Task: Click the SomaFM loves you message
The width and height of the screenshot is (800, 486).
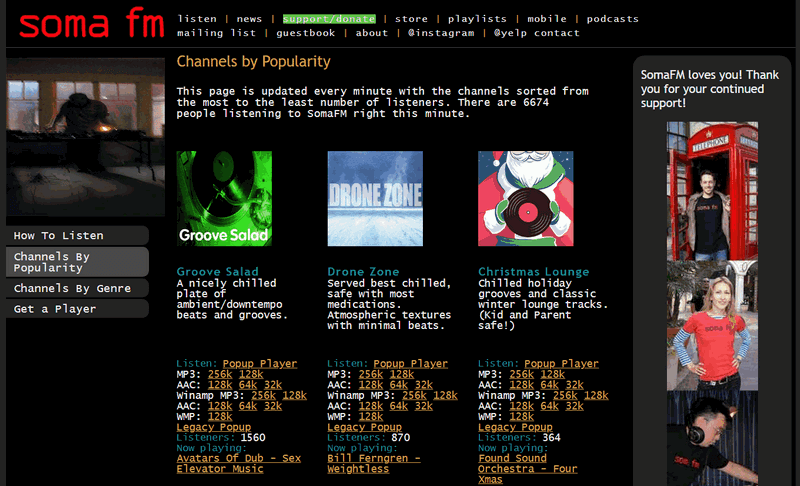Action: [710, 89]
